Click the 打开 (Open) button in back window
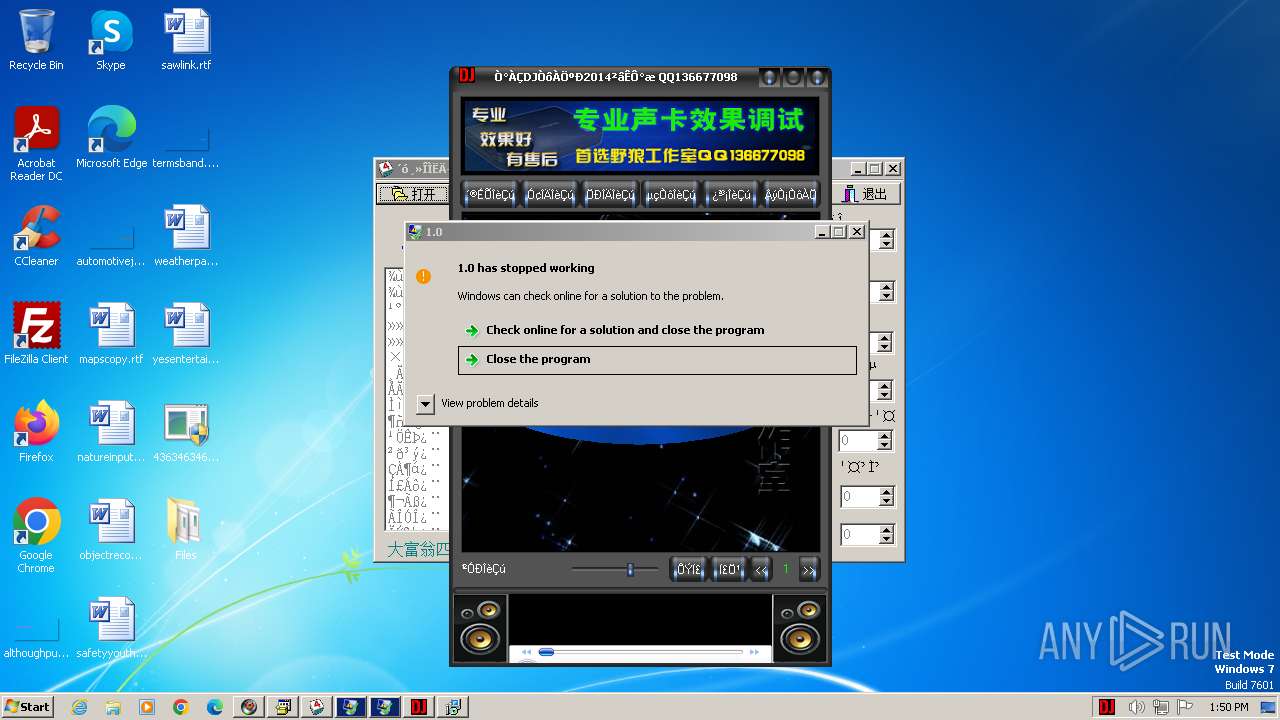The width and height of the screenshot is (1280, 720). pos(413,194)
